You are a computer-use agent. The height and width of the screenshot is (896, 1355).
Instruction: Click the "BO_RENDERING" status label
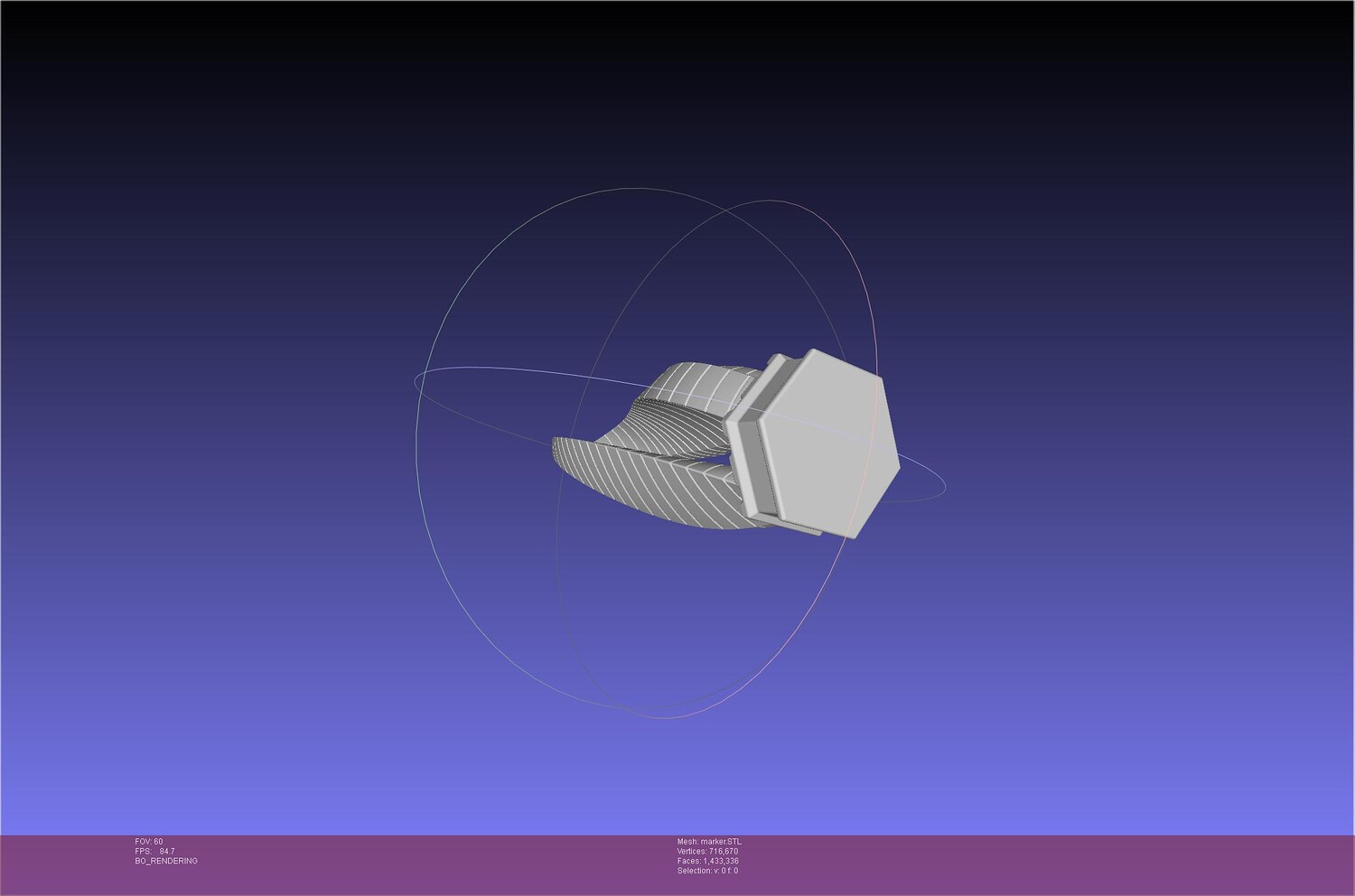coord(166,861)
